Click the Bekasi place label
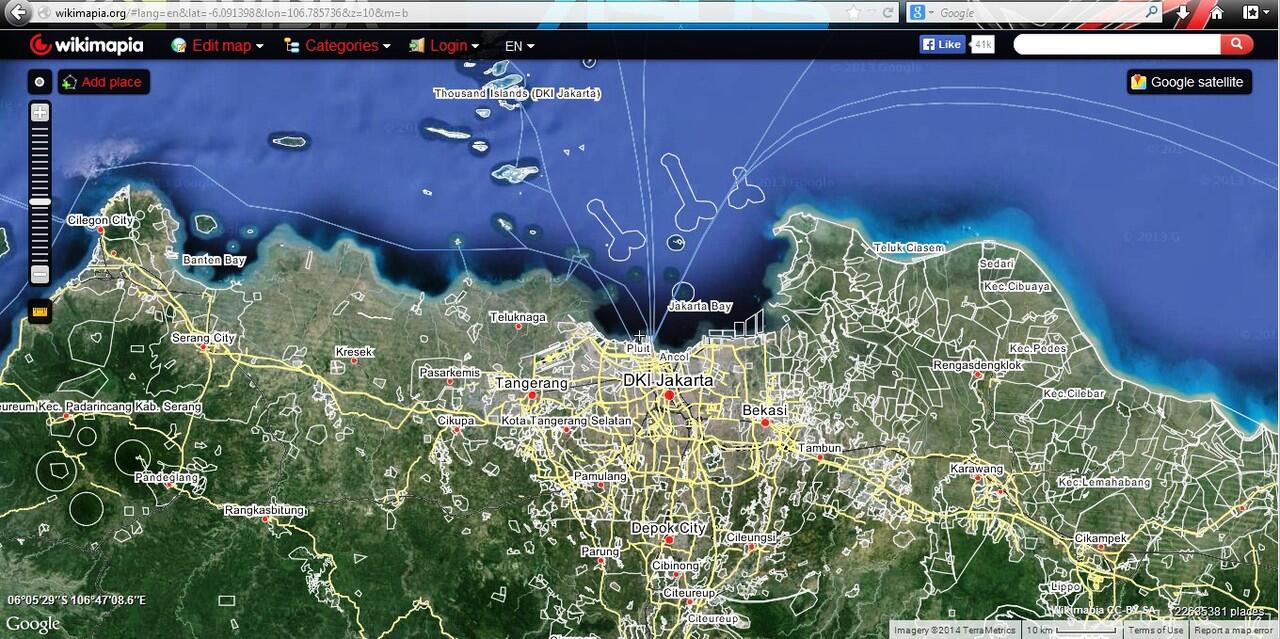1280x639 pixels. point(765,411)
